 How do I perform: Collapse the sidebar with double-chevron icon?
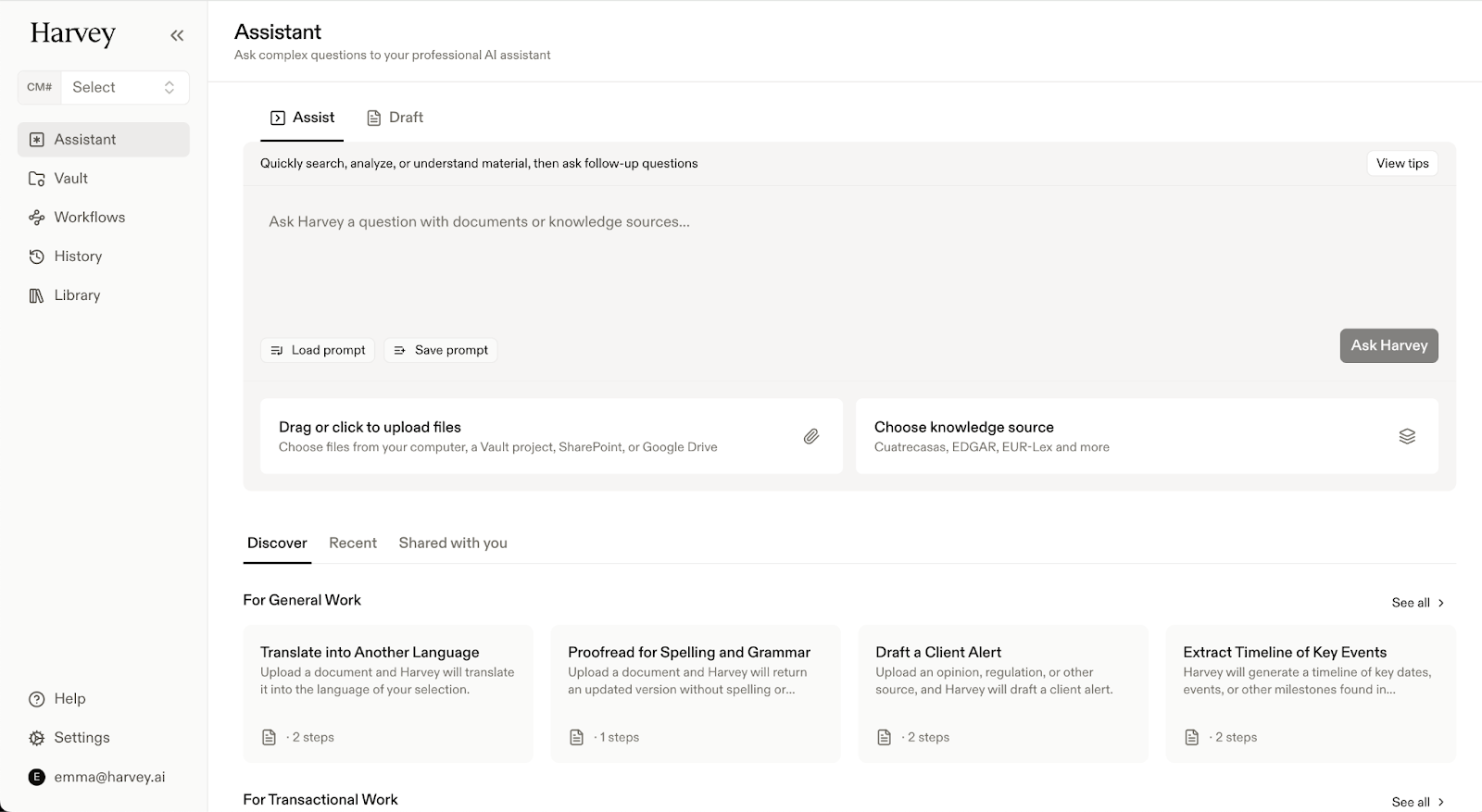[x=177, y=35]
